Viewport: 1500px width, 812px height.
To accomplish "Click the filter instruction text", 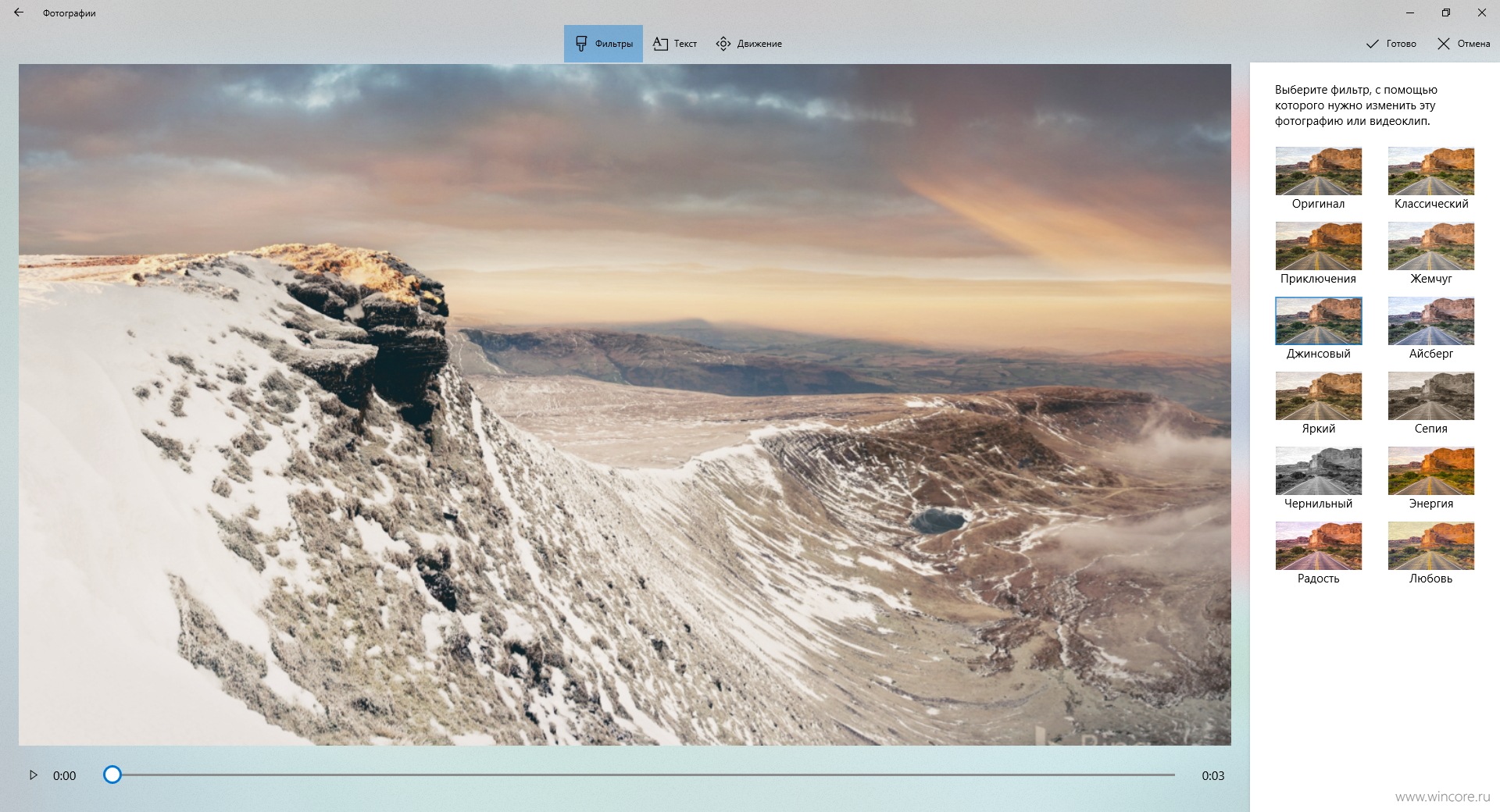I will [x=1356, y=105].
